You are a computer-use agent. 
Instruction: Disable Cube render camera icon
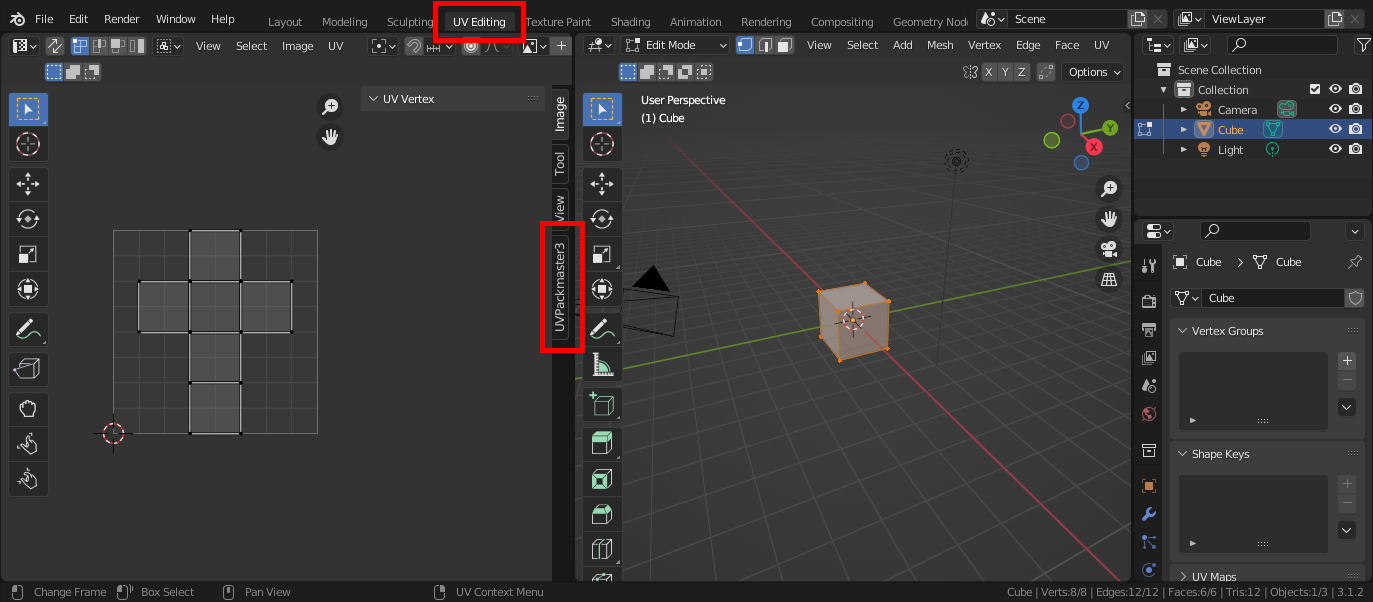(1355, 129)
